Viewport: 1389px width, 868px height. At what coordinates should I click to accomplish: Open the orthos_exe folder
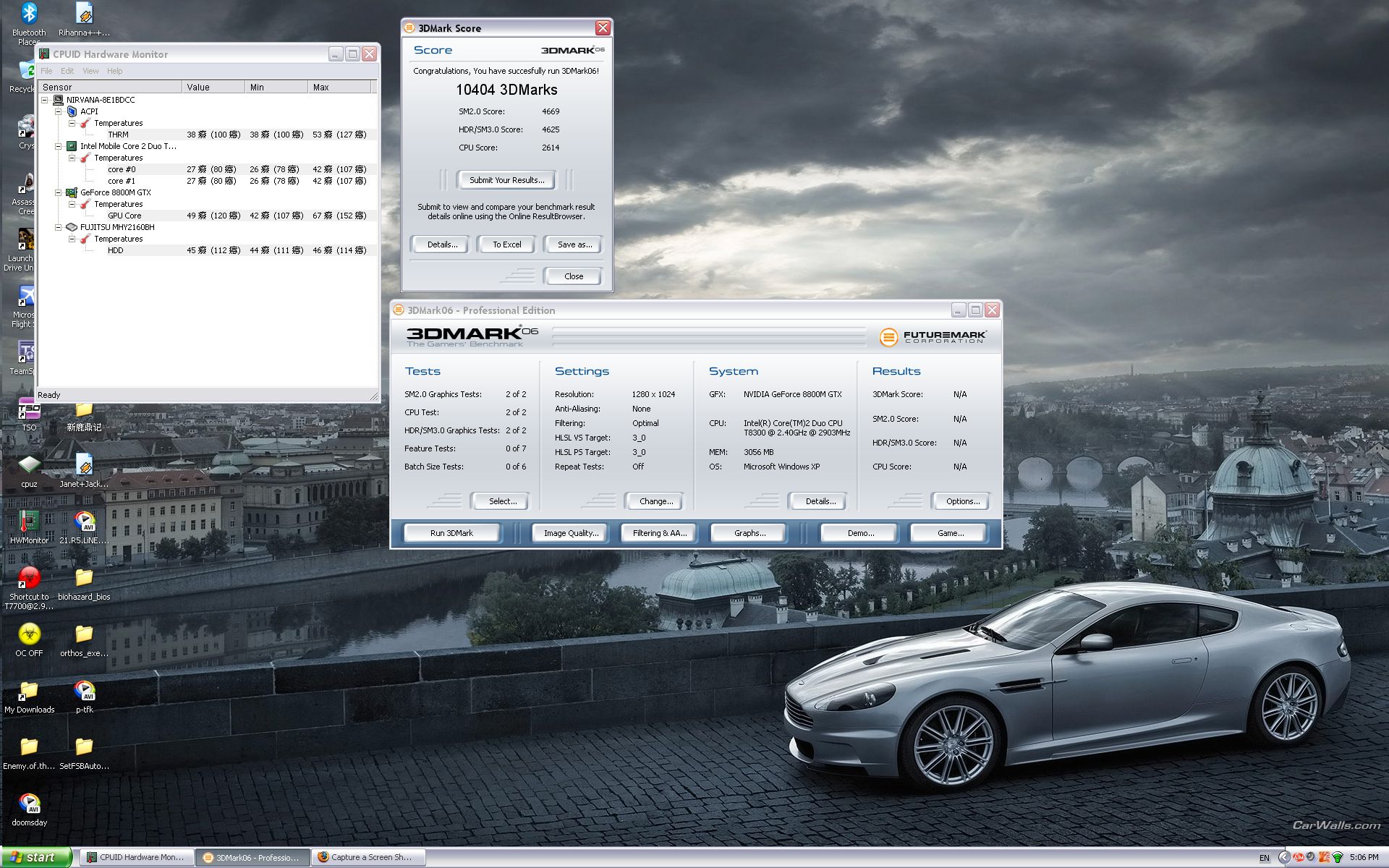tap(84, 640)
